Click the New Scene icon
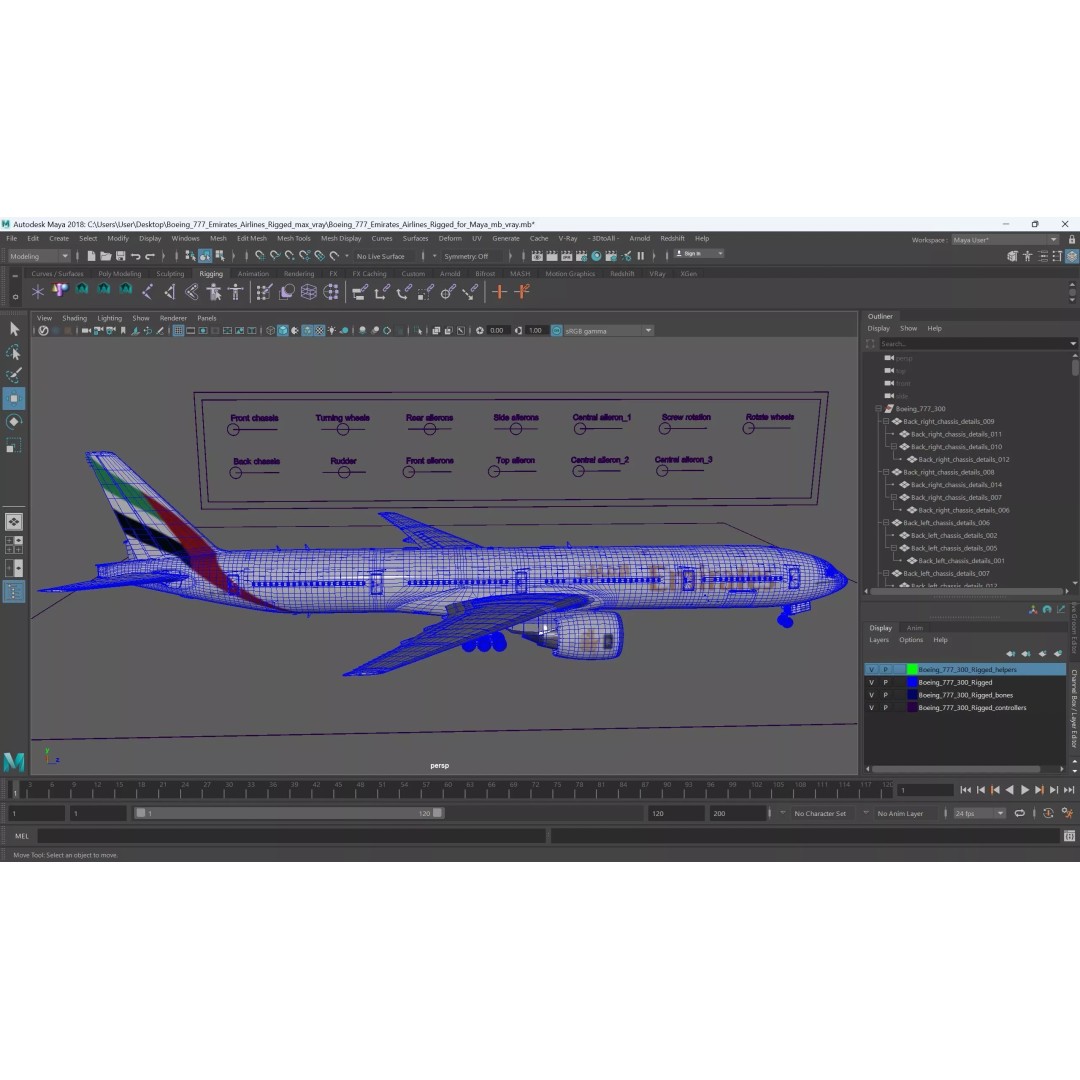 [x=91, y=256]
